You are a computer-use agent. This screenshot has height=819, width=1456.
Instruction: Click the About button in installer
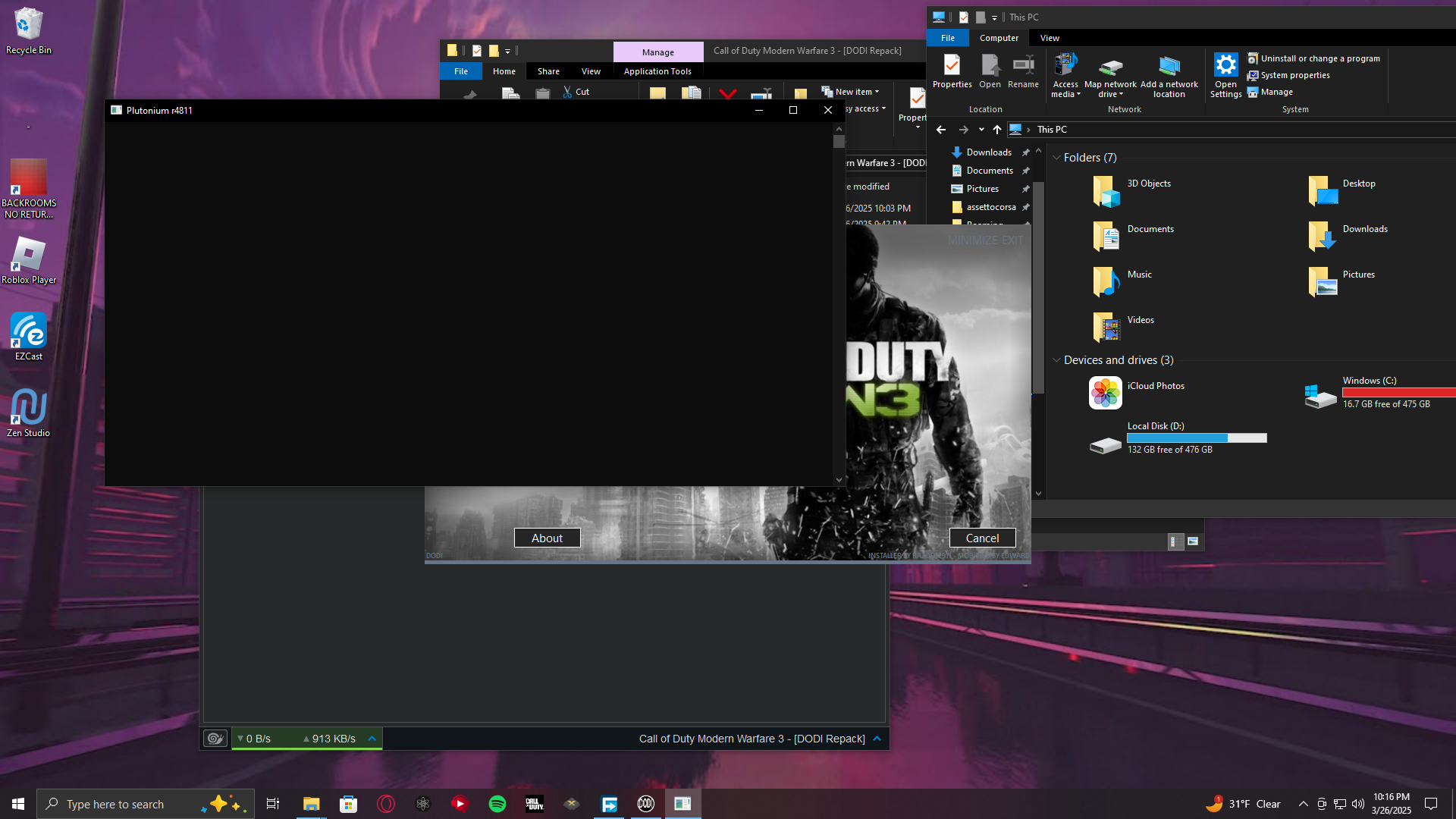point(547,538)
